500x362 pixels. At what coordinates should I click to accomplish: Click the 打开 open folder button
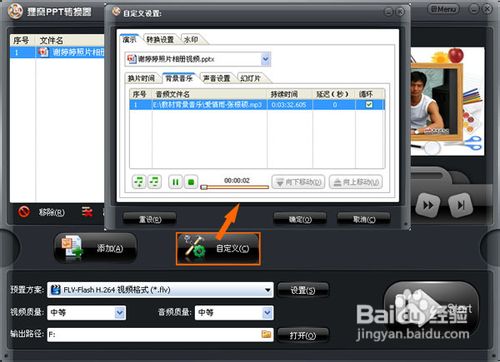coord(303,335)
